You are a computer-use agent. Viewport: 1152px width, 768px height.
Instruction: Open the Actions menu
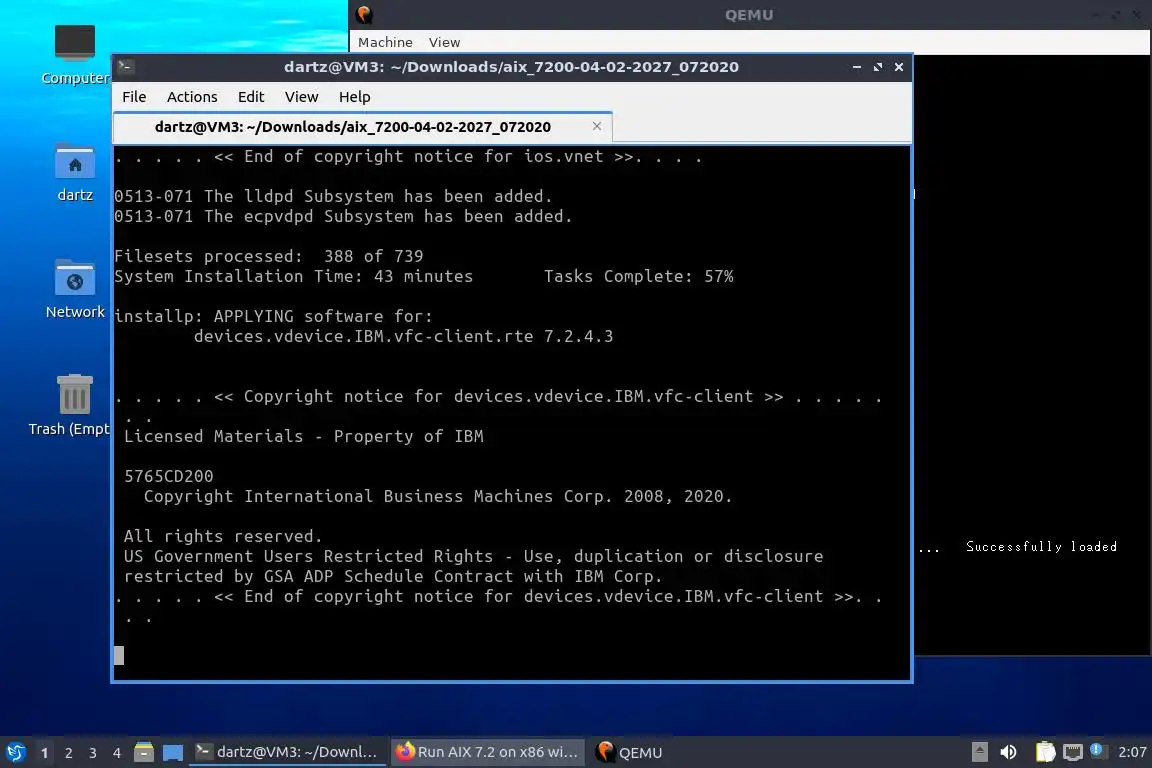(x=192, y=97)
